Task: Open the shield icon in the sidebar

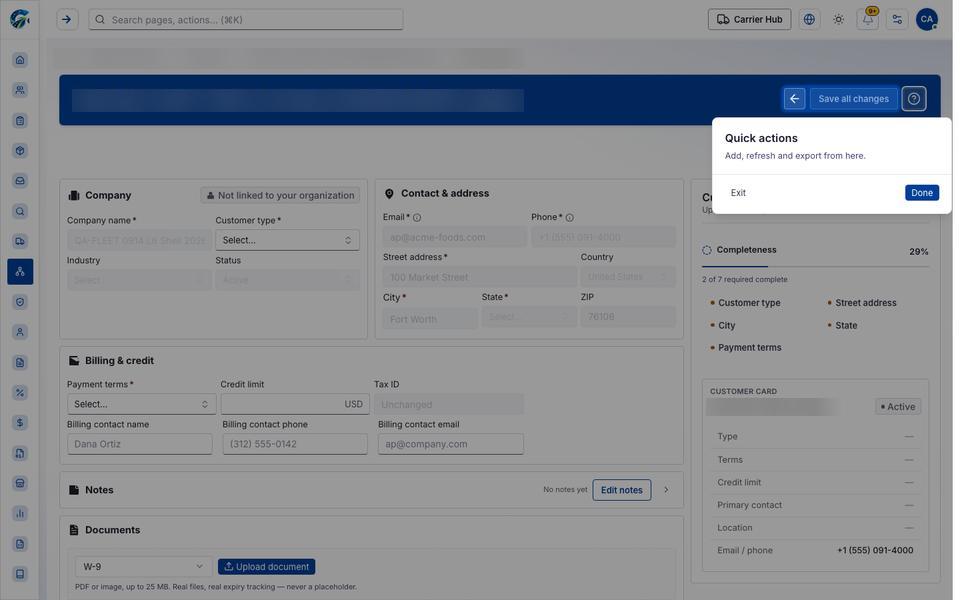Action: pyautogui.click(x=20, y=302)
